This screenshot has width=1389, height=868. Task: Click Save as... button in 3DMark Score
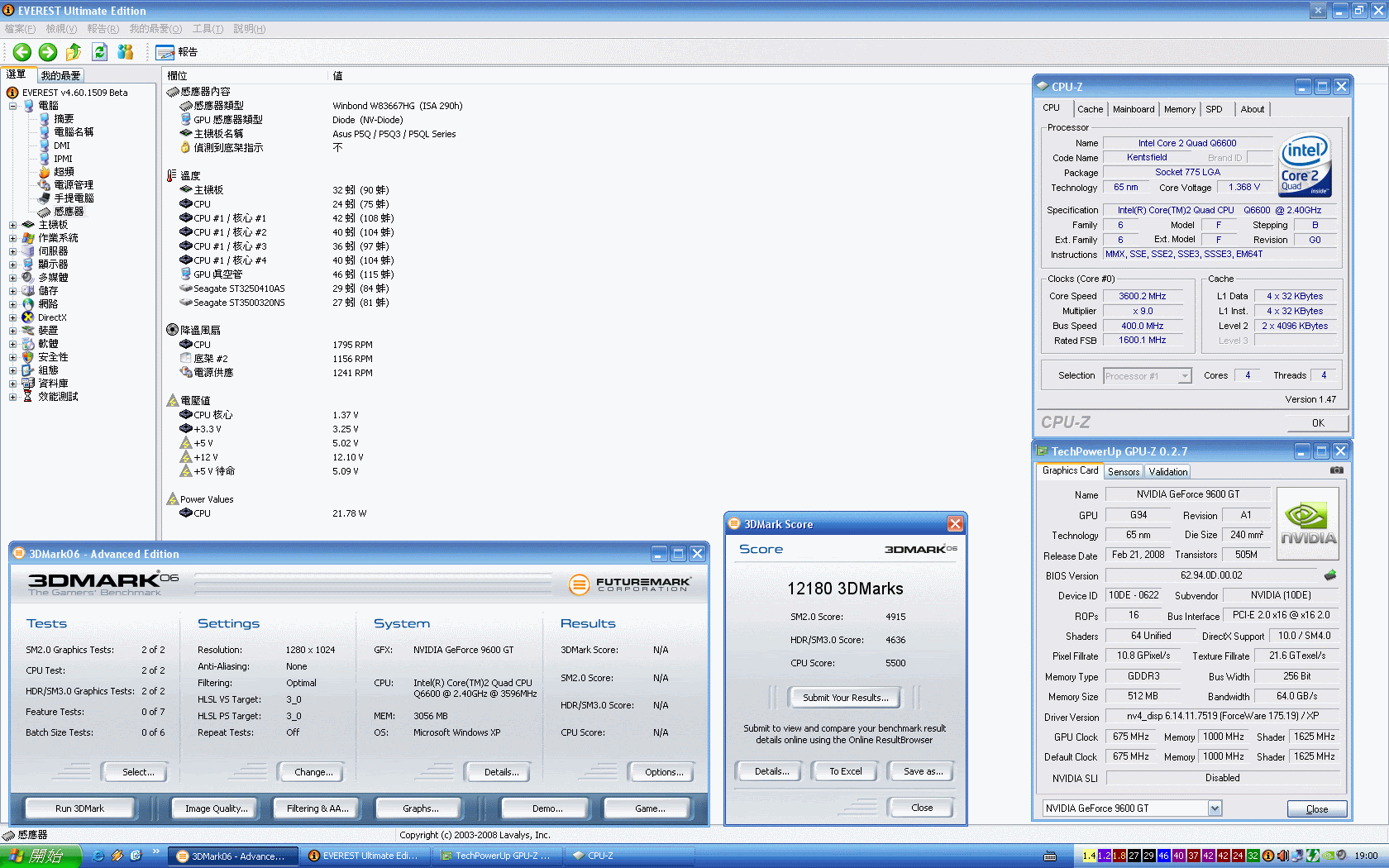pos(923,771)
